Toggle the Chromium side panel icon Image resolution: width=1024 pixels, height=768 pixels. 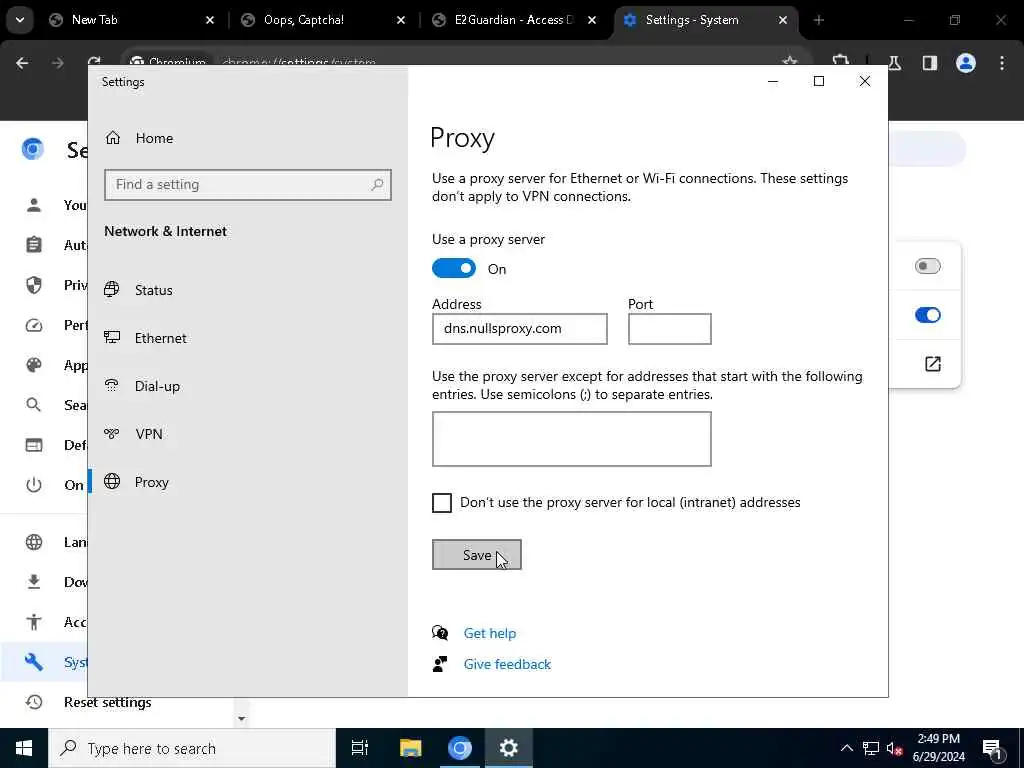pyautogui.click(x=930, y=63)
